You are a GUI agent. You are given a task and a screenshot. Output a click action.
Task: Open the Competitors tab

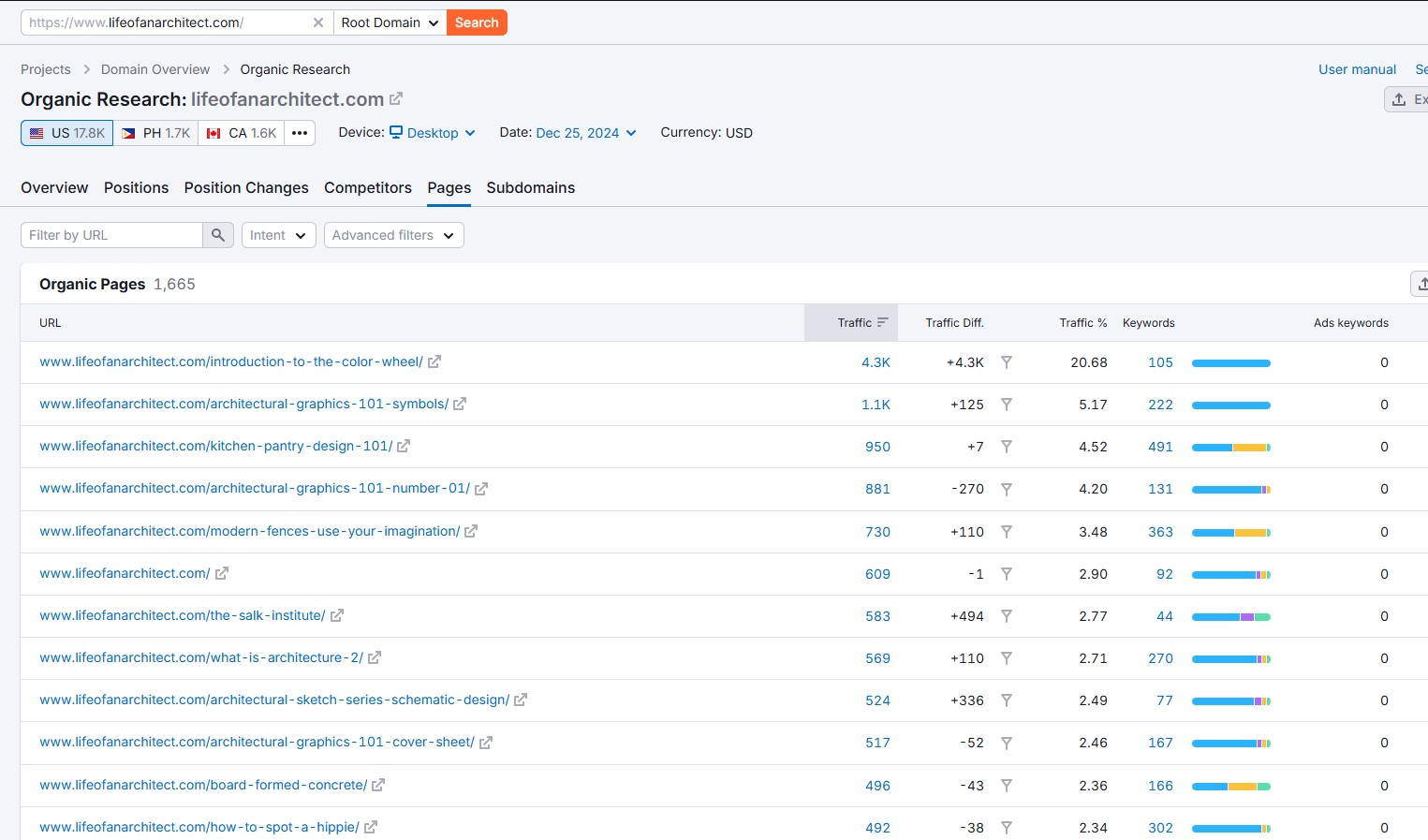click(x=368, y=187)
